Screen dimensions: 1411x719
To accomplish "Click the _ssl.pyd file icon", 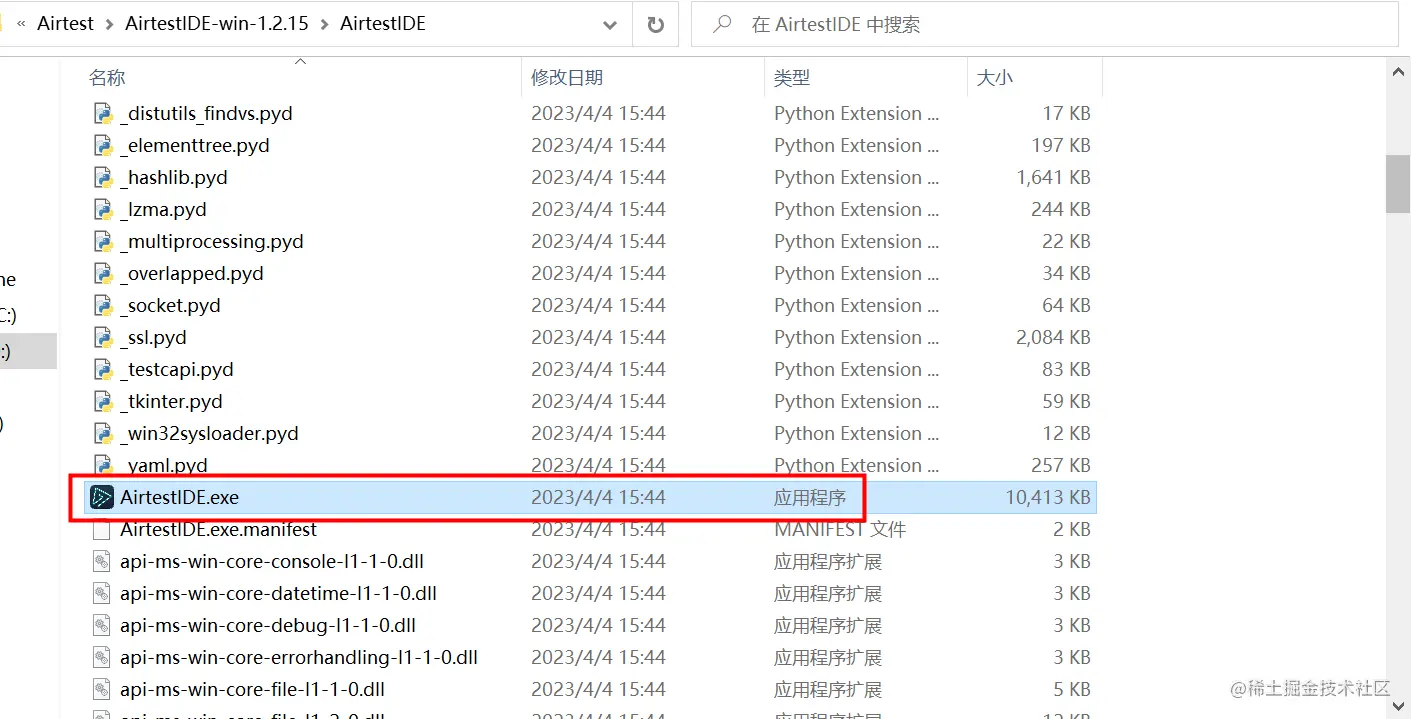I will (102, 337).
